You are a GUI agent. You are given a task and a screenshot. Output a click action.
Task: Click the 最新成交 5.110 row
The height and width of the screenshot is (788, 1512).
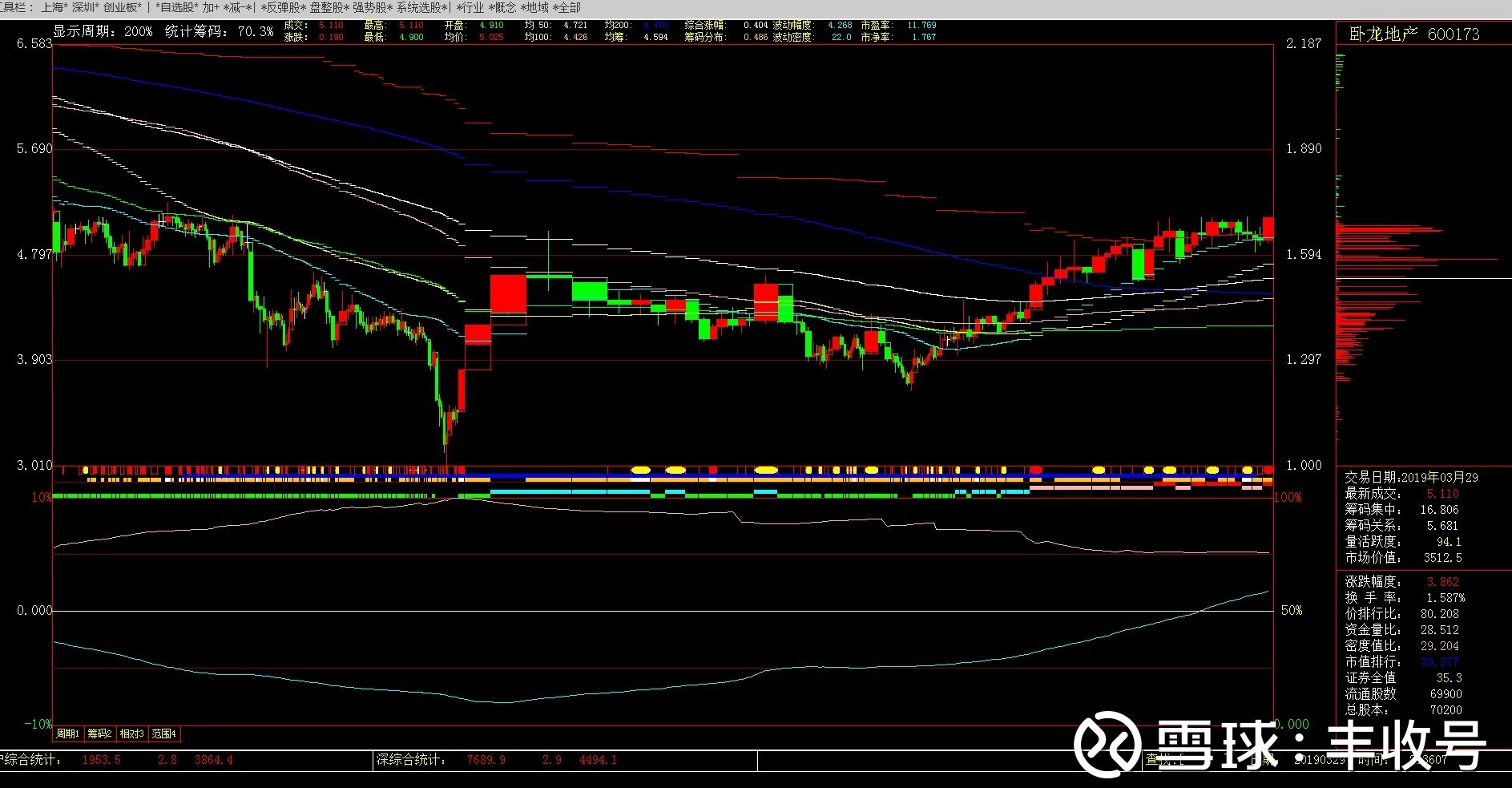coord(1402,493)
